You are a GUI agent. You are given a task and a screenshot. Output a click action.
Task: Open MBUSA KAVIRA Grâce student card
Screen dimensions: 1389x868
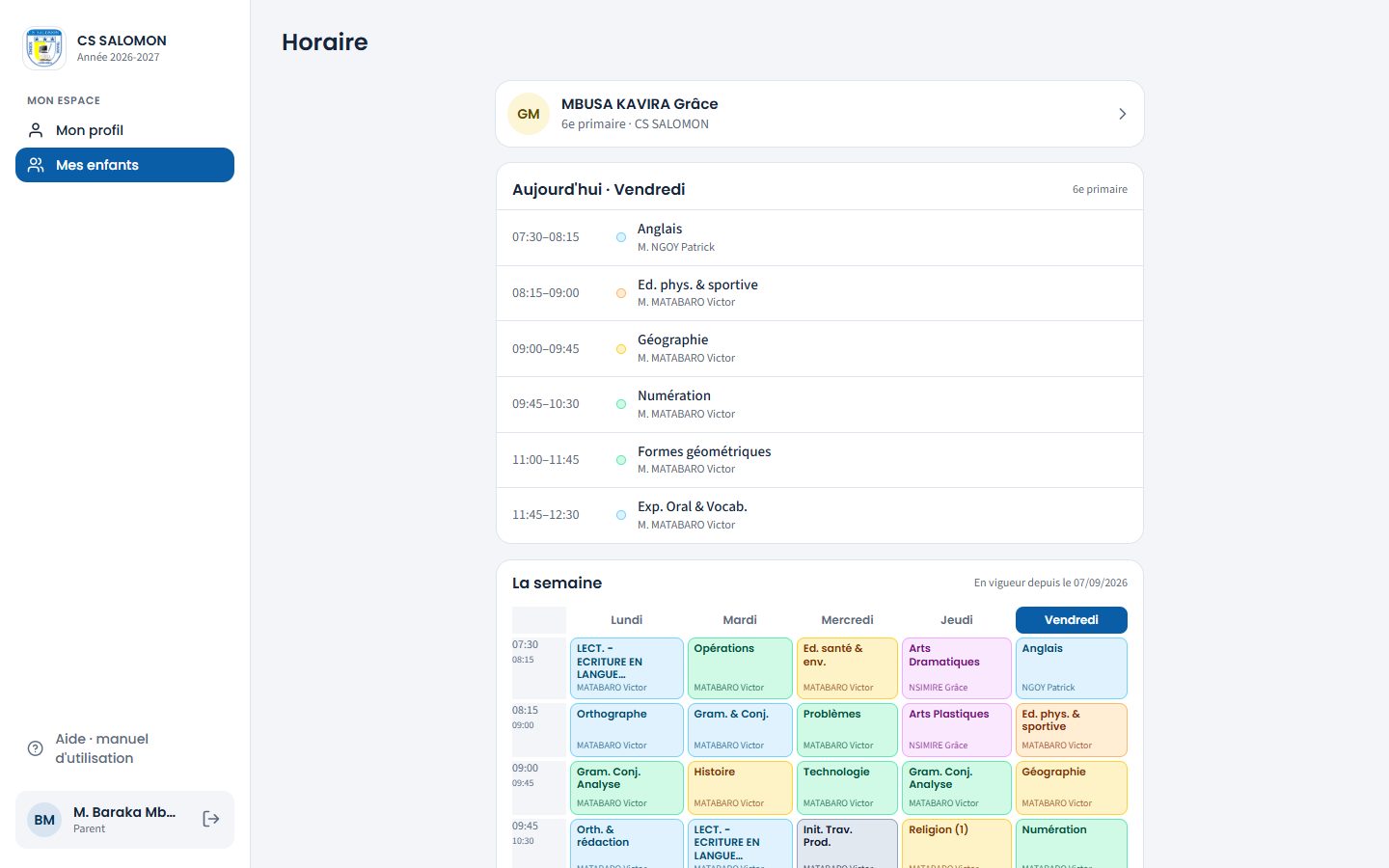click(820, 114)
